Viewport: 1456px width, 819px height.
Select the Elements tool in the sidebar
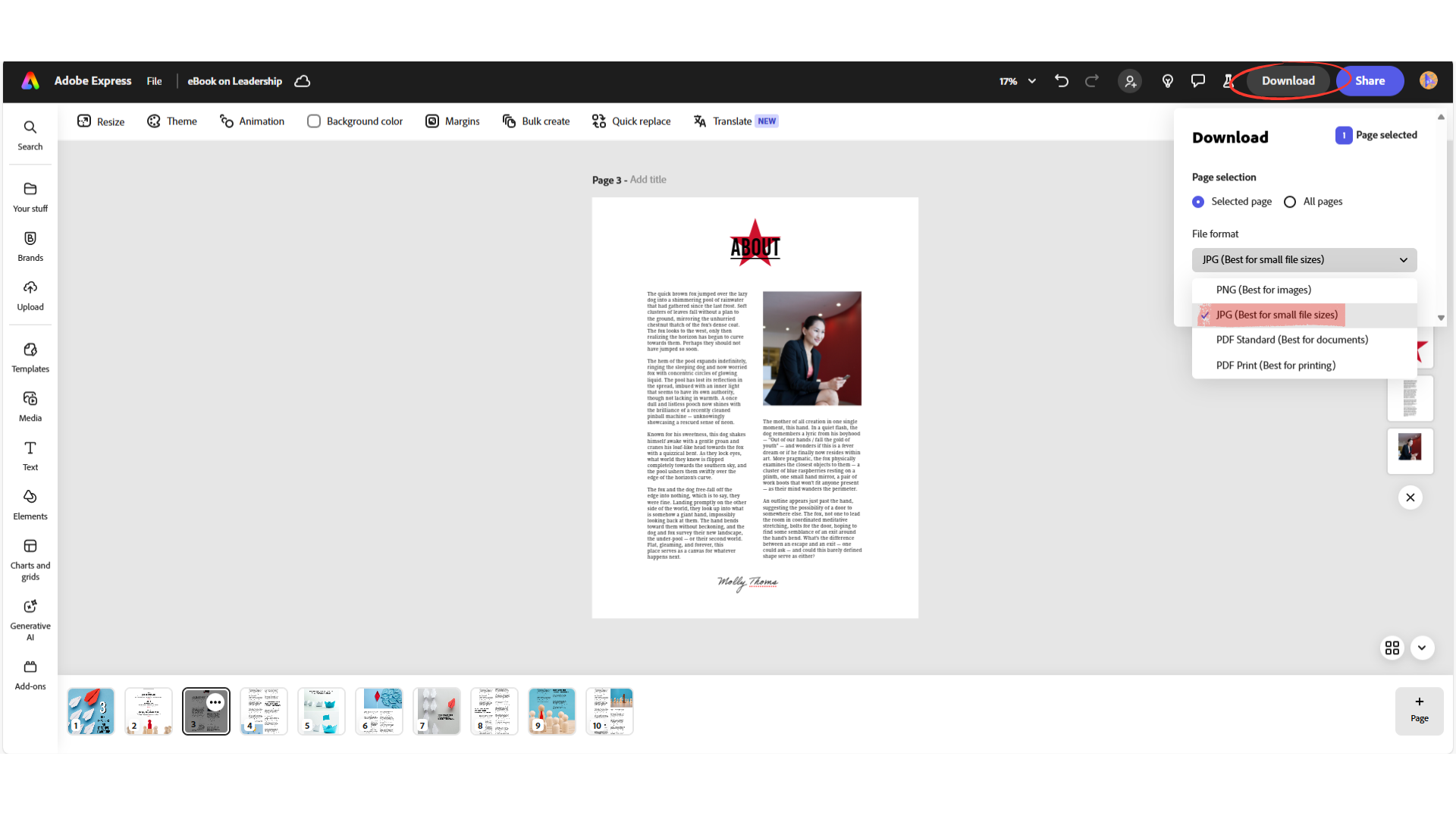[30, 503]
